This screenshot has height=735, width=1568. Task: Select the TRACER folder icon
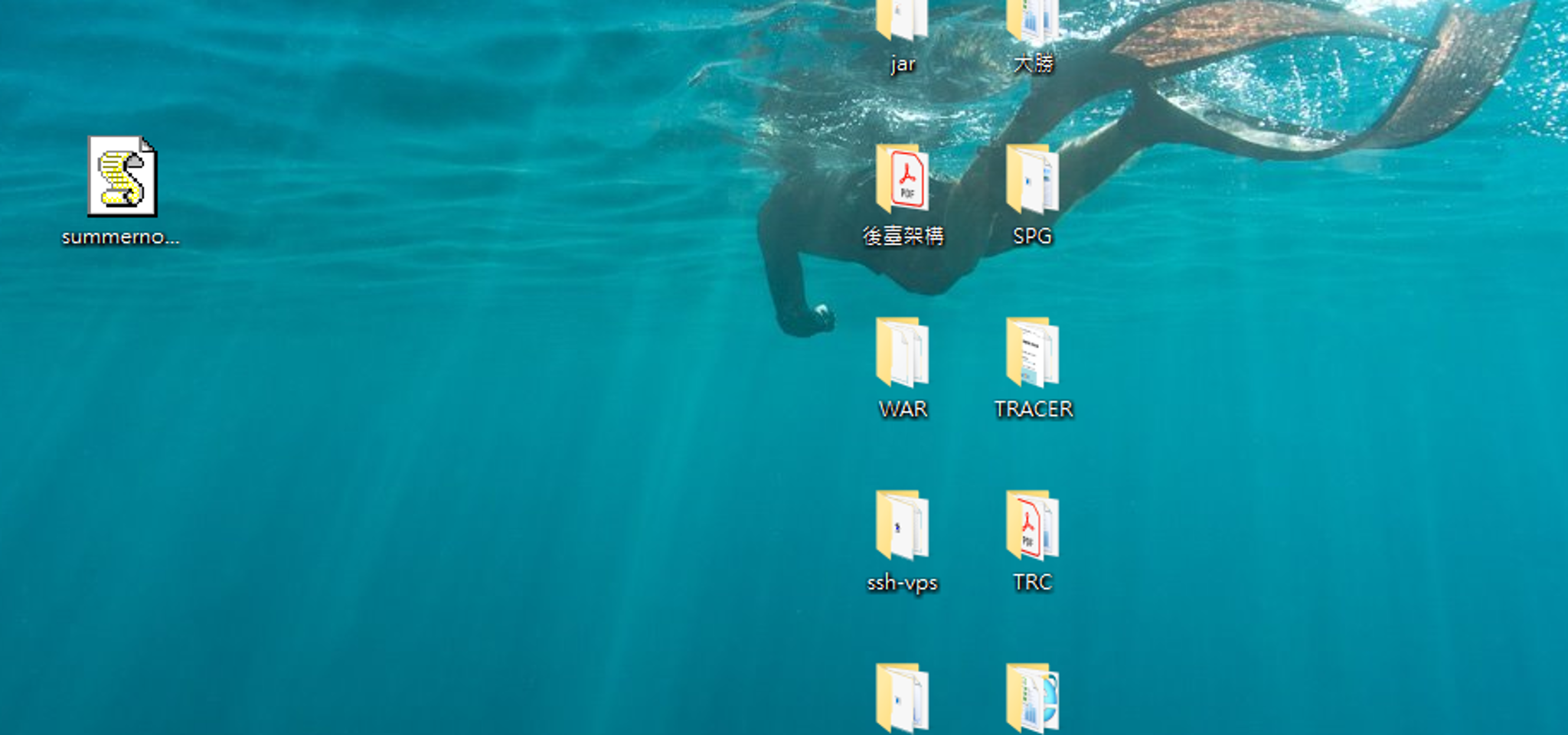tap(1032, 352)
